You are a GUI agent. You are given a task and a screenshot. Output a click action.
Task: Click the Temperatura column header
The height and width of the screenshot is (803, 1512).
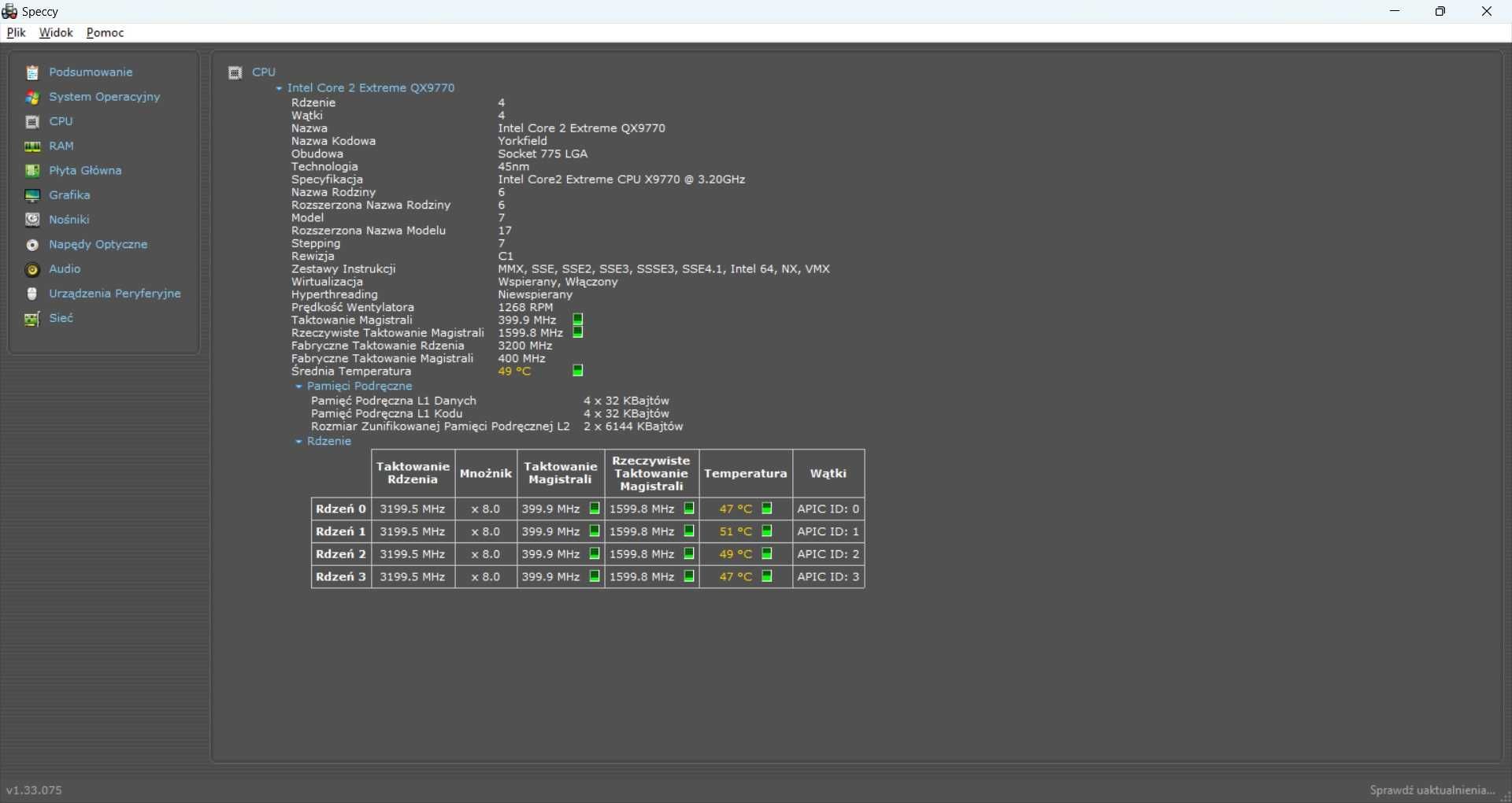coord(746,473)
